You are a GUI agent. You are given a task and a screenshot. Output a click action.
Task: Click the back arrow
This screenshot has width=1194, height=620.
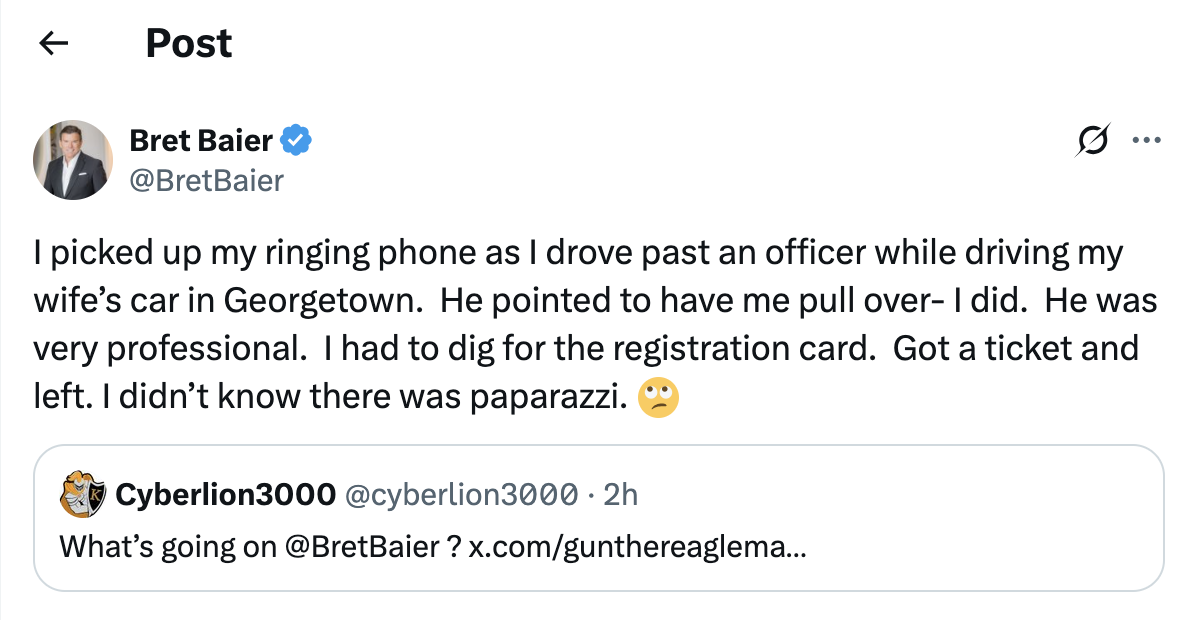click(53, 43)
